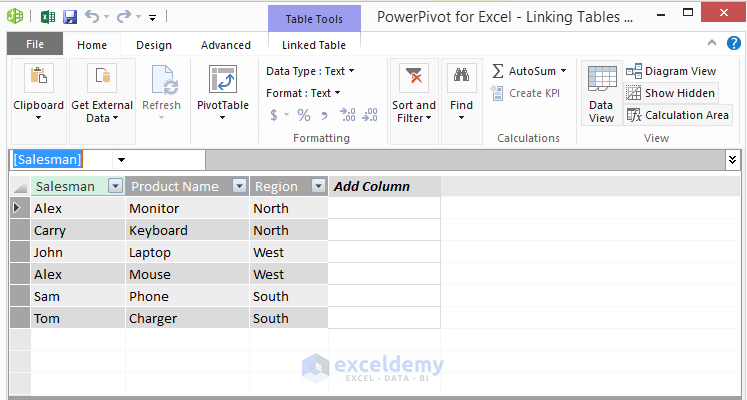The image size is (747, 400).
Task: Toggle the Calculation Area
Action: (677, 115)
